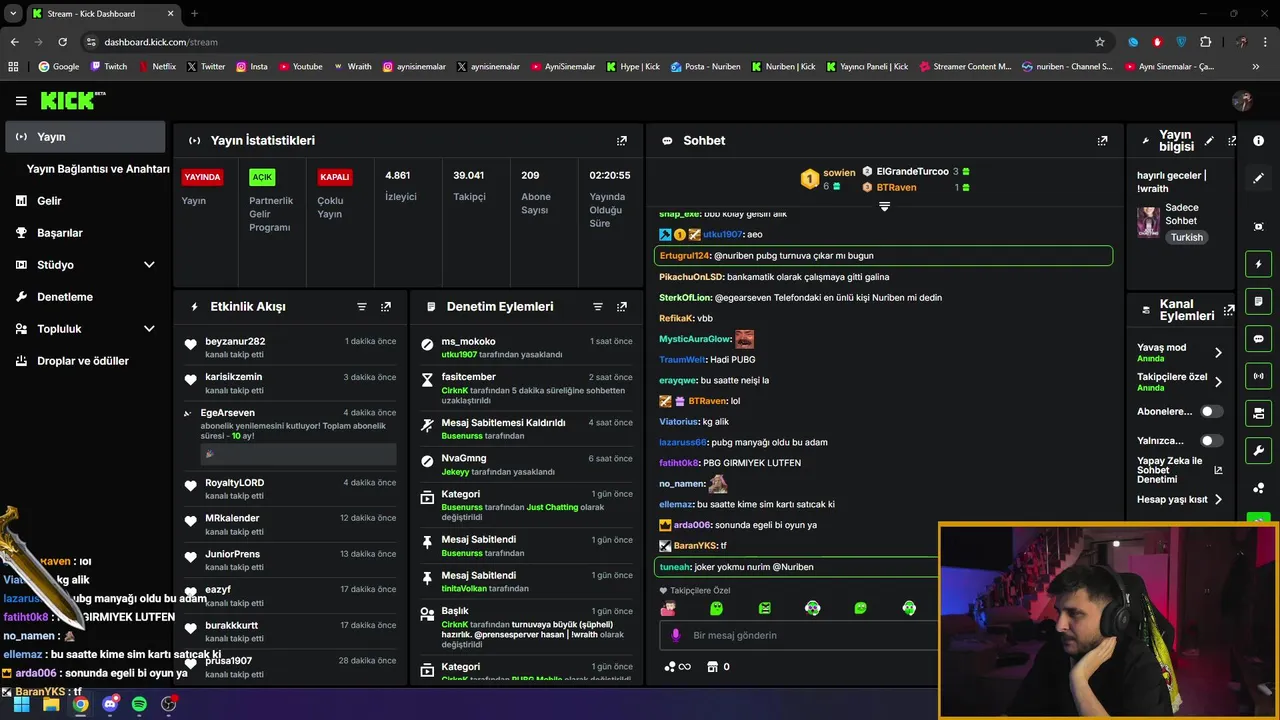
Task: Open the Hesap yaşı kısıt chevron
Action: coord(1218,499)
